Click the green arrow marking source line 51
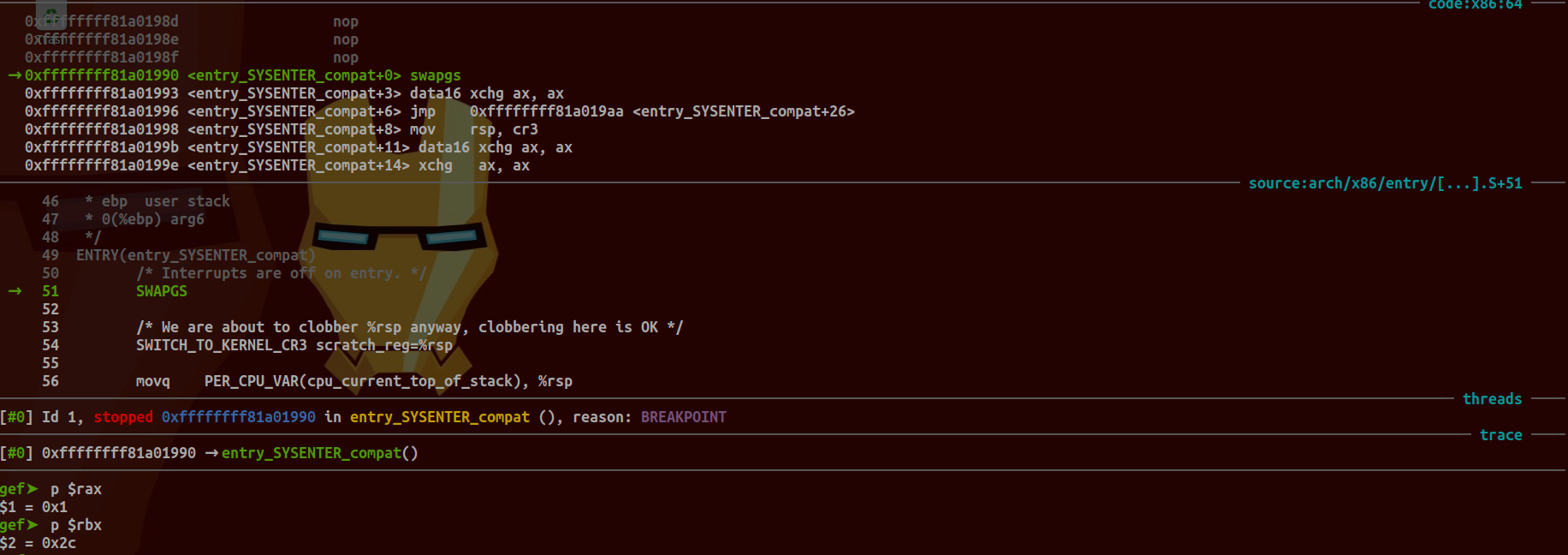1568x555 pixels. click(x=15, y=291)
